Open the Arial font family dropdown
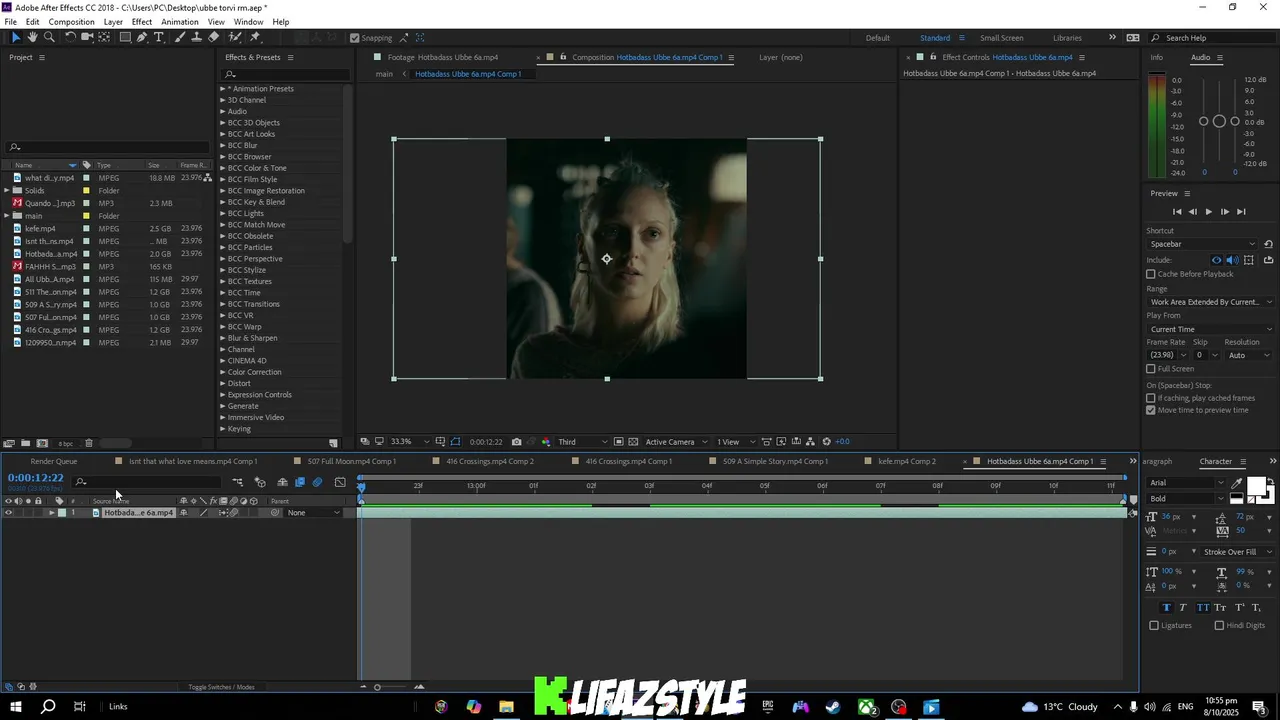1280x720 pixels. tap(1187, 483)
